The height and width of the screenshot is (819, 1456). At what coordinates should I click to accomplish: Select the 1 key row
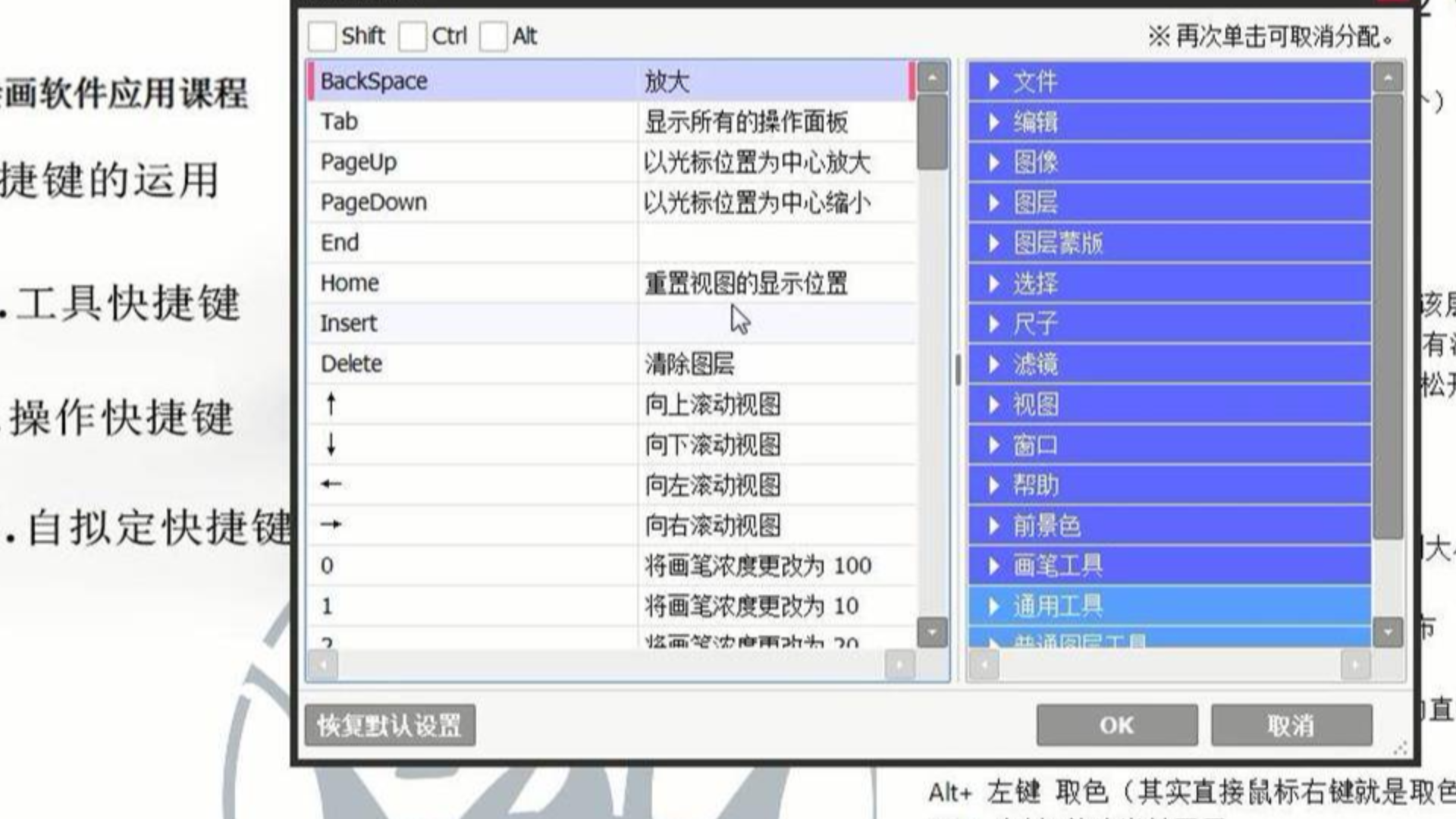[x=612, y=606]
